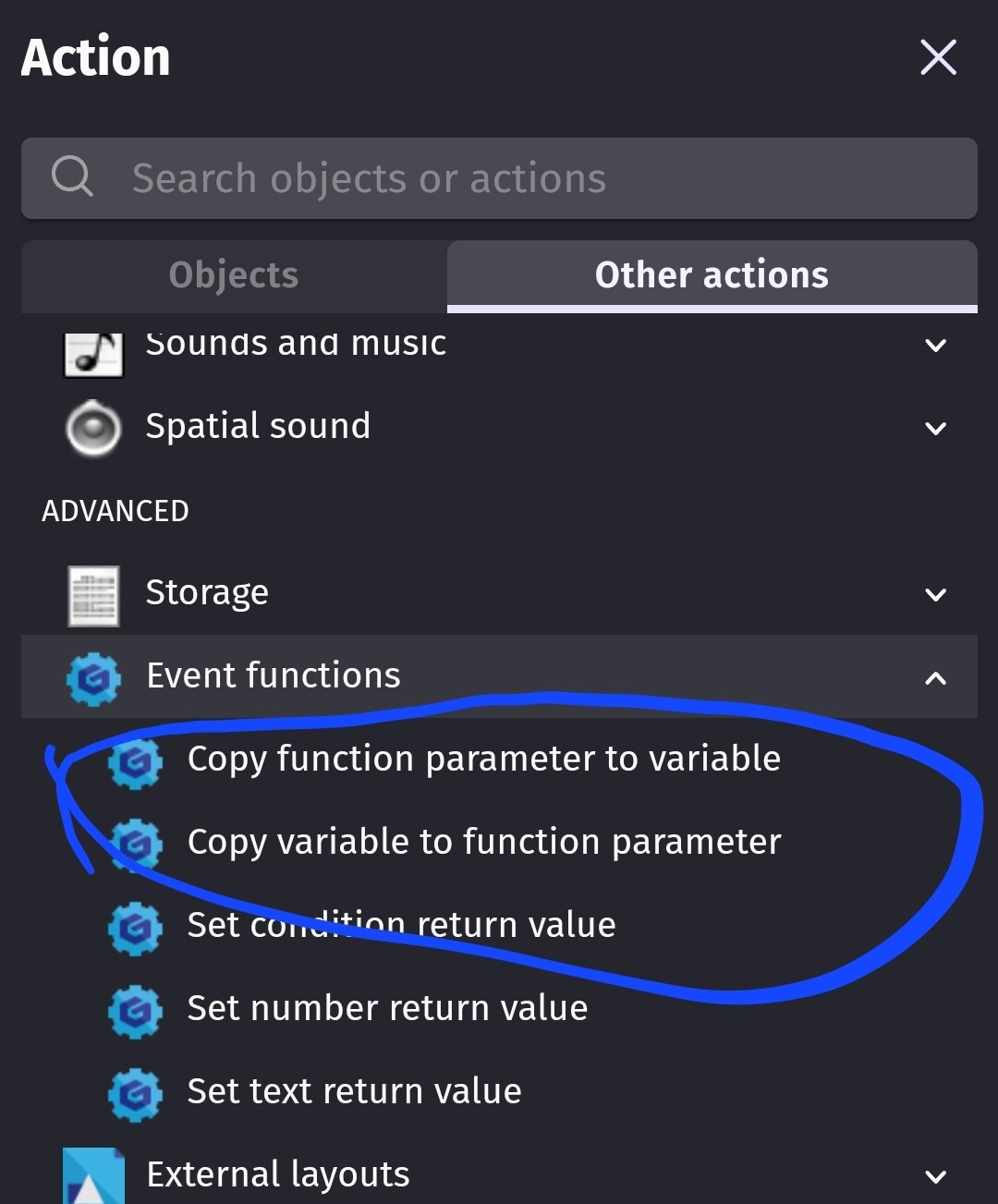
Task: Select the Other actions tab
Action: pyautogui.click(x=712, y=275)
